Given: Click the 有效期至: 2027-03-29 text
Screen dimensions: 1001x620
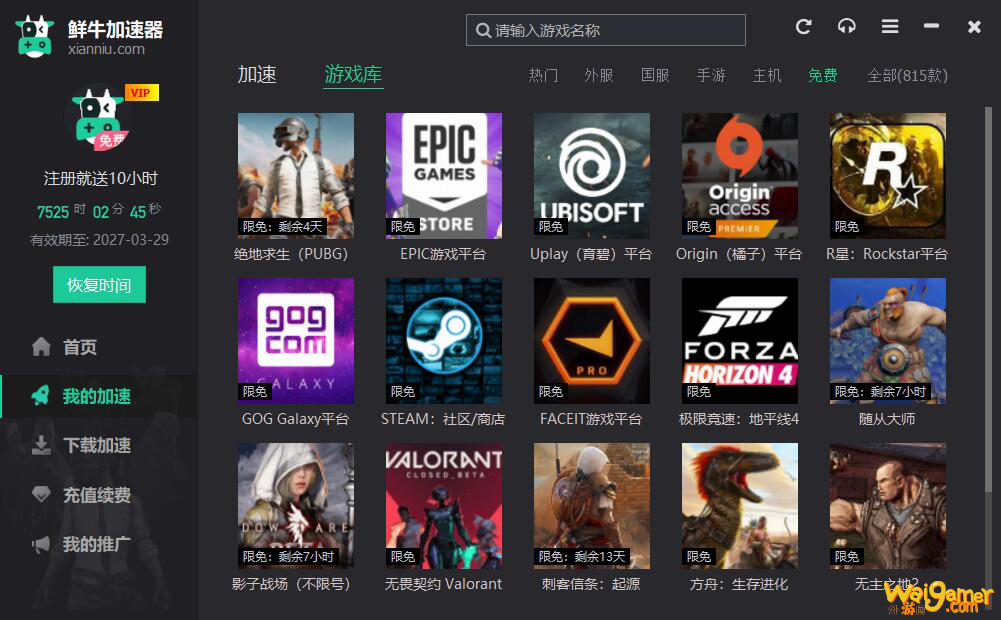Looking at the screenshot, I should (100, 240).
